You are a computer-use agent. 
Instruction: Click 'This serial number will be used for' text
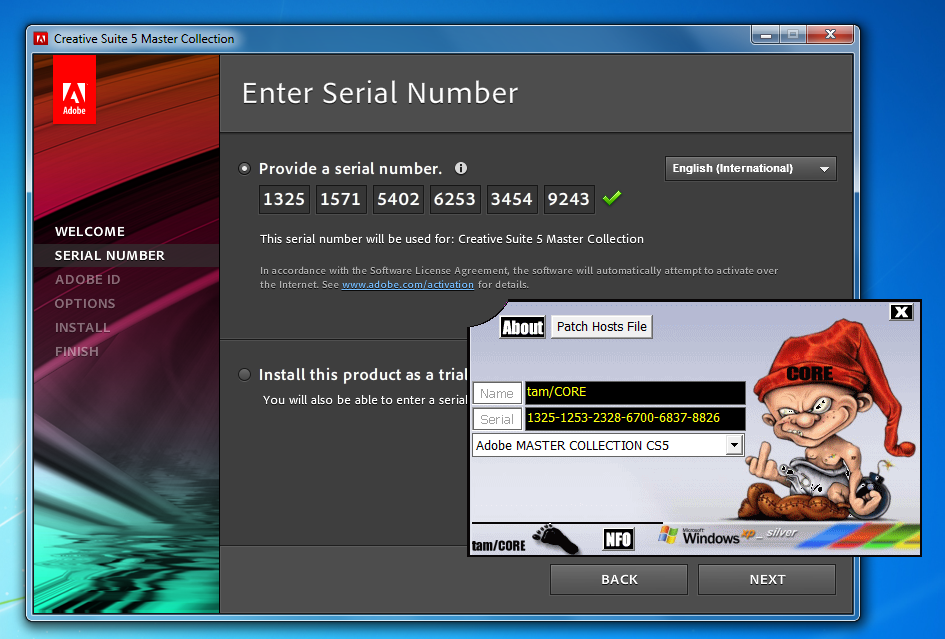point(356,239)
